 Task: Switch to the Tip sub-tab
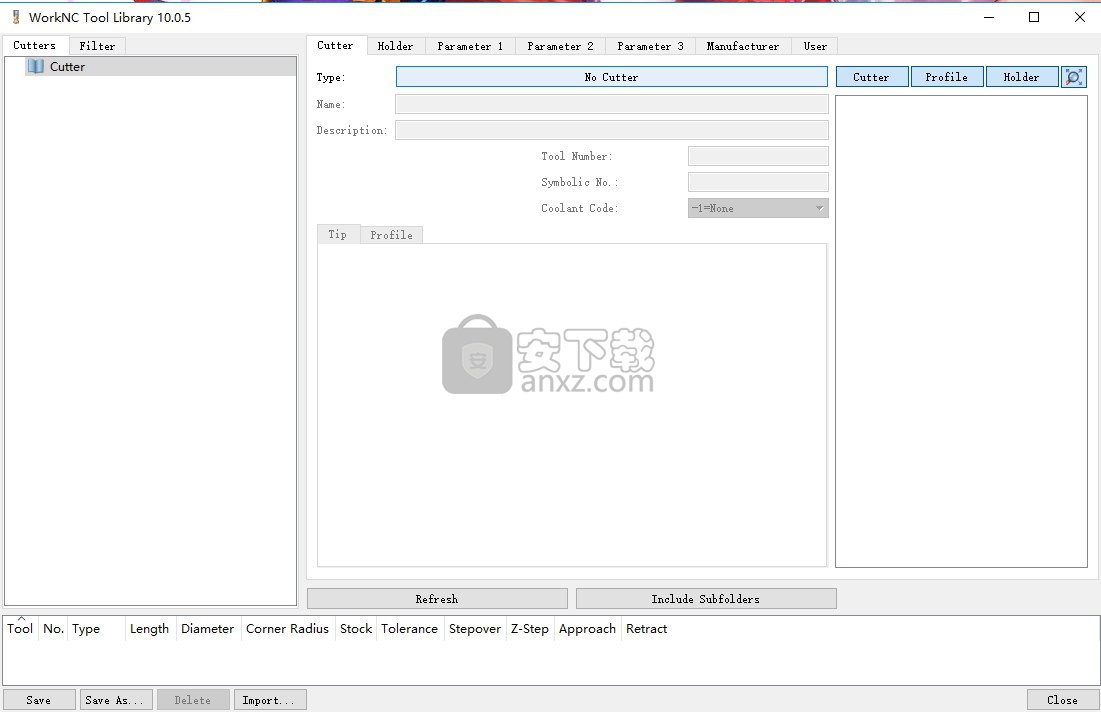[x=338, y=235]
